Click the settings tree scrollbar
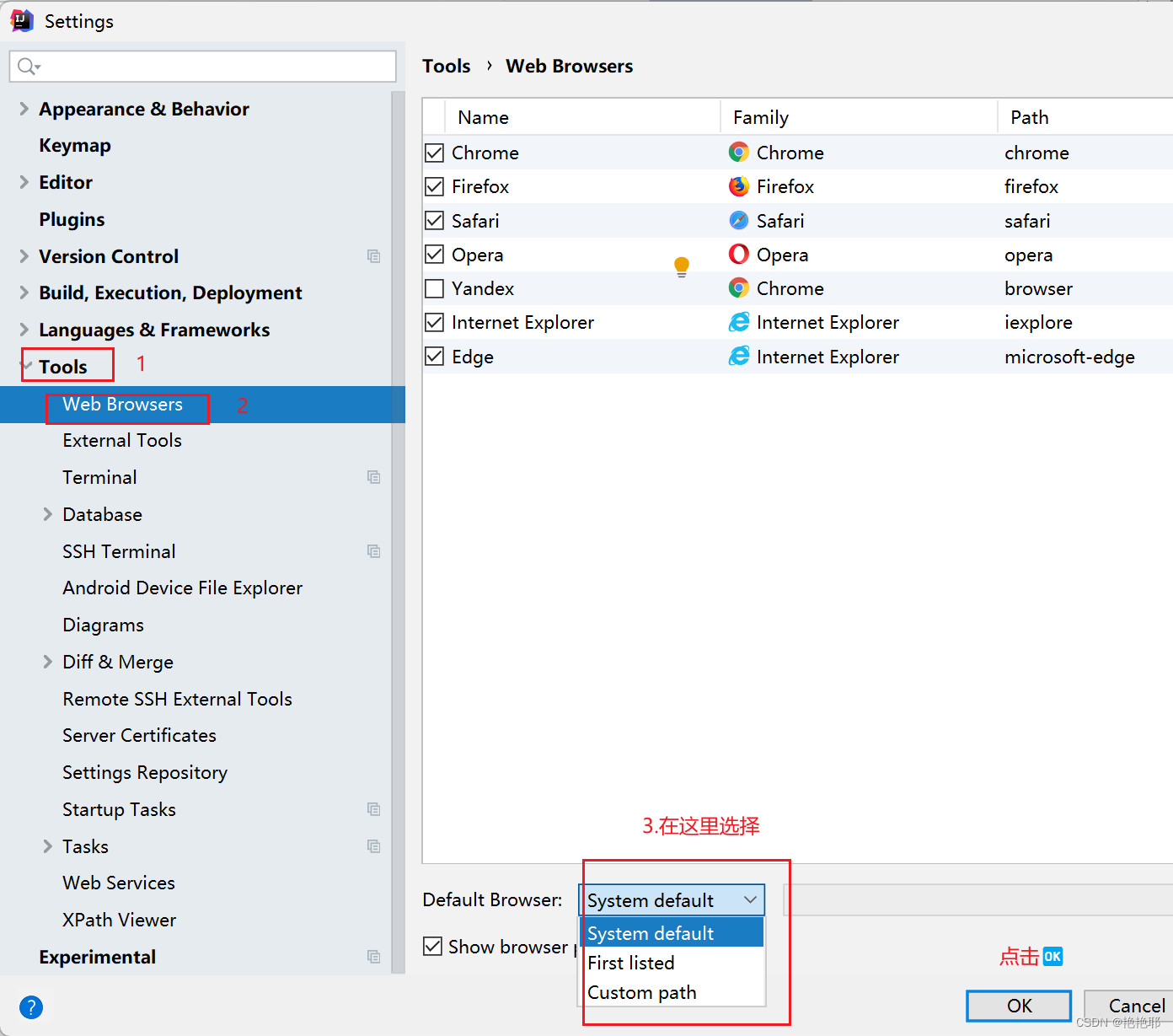 click(x=399, y=533)
